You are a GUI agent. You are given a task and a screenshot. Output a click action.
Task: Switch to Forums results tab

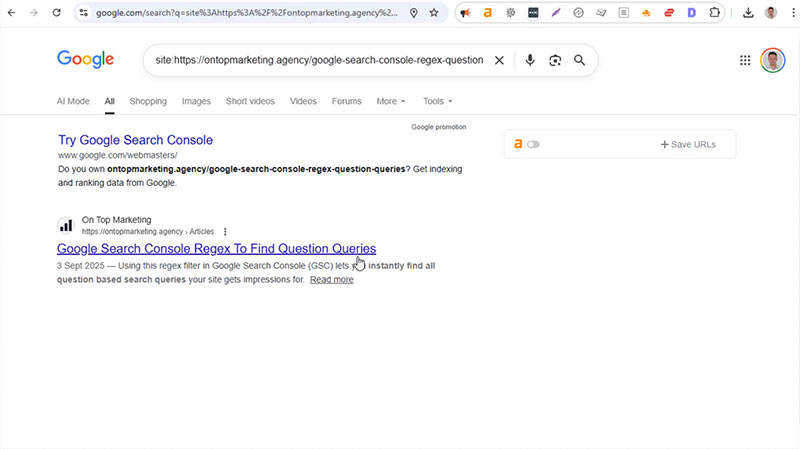coord(346,101)
